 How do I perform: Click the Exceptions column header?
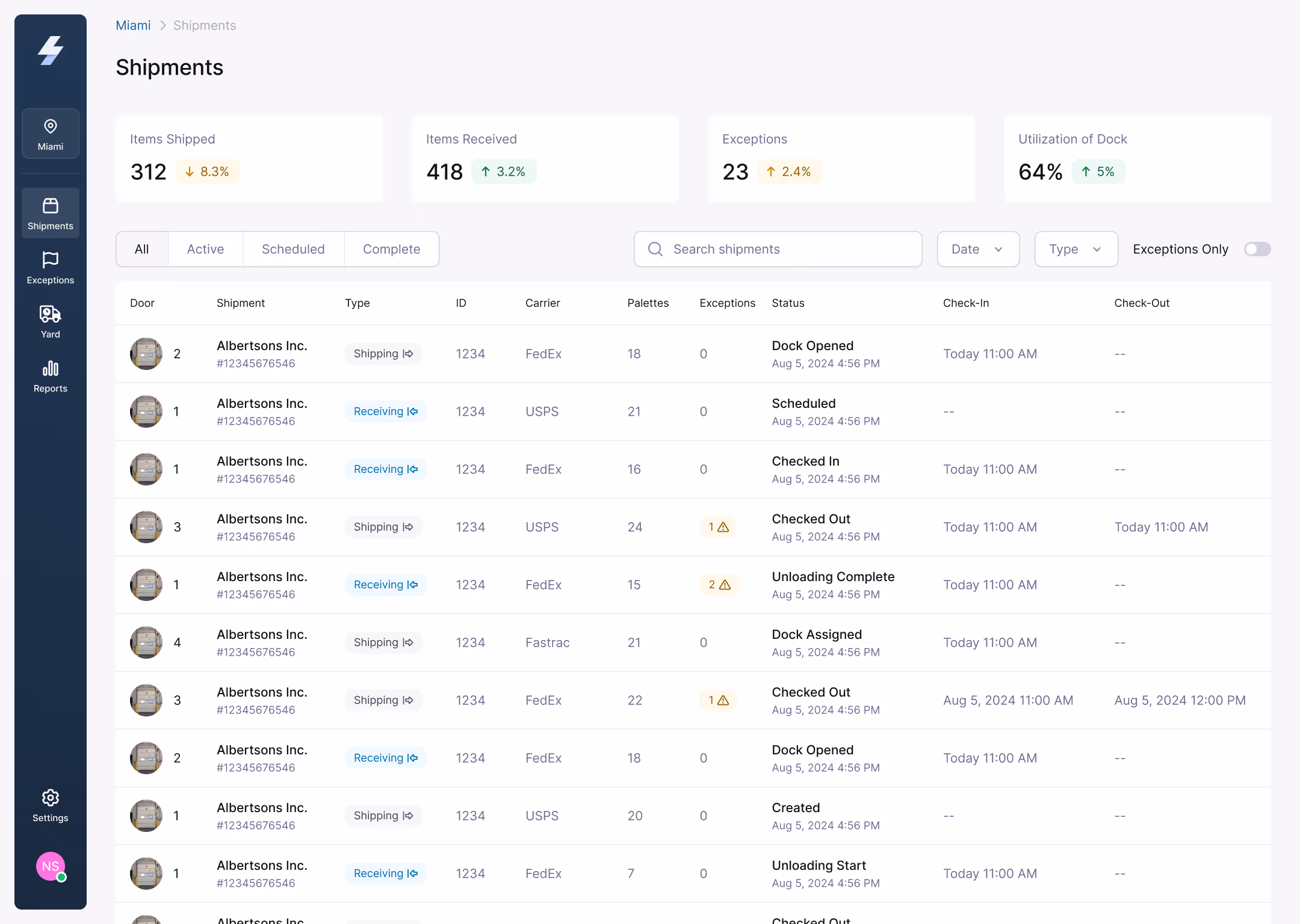tap(727, 303)
